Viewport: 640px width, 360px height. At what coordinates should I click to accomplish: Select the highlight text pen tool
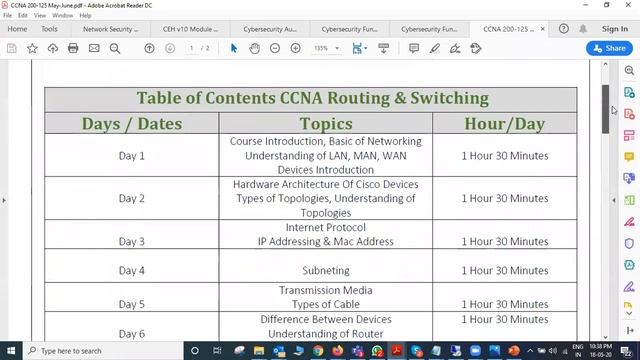click(435, 48)
